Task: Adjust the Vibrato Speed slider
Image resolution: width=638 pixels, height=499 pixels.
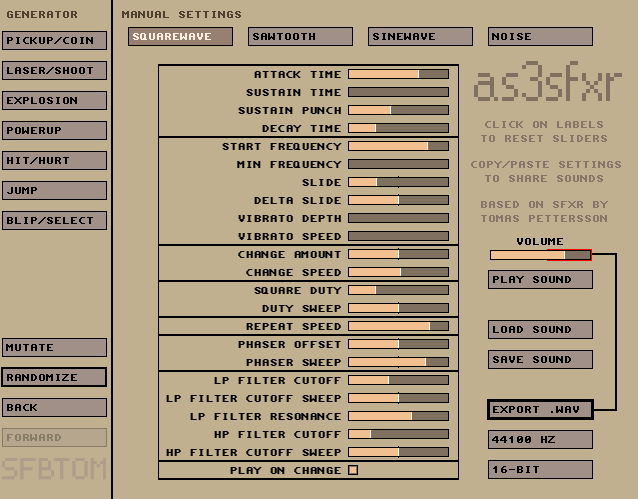Action: coord(399,236)
